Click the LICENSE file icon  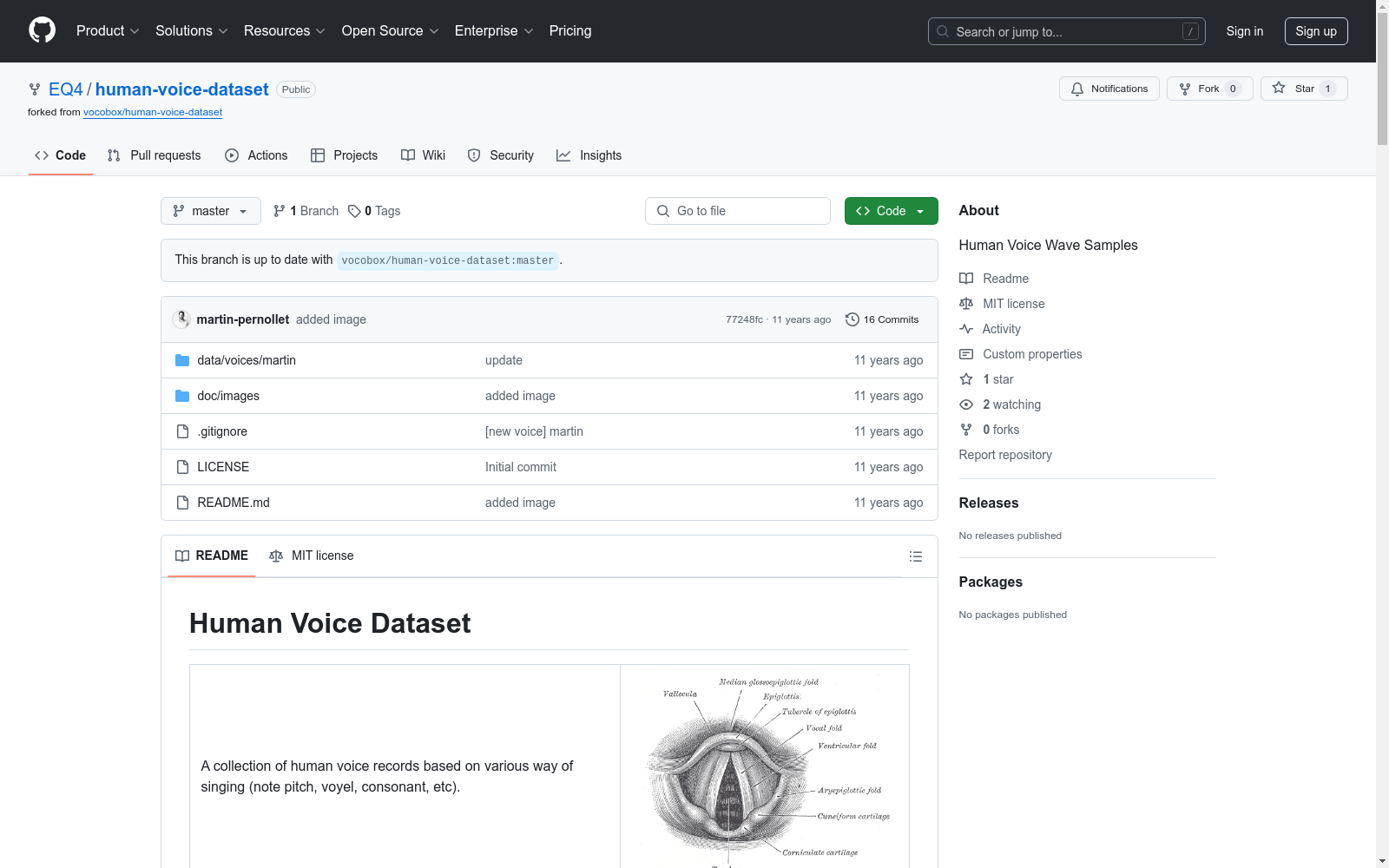coord(182,467)
